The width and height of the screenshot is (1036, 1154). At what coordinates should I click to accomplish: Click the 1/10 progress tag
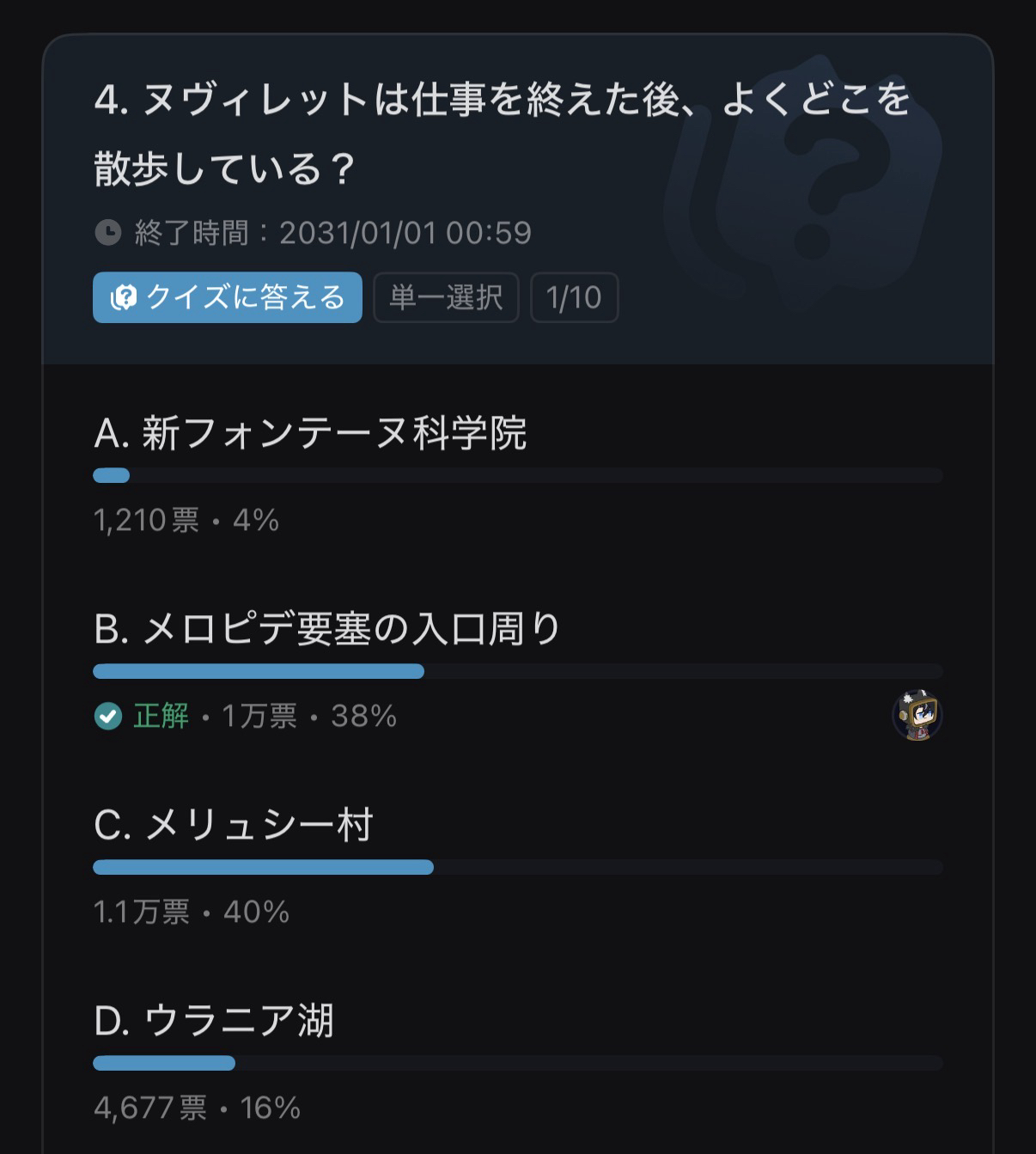[574, 297]
